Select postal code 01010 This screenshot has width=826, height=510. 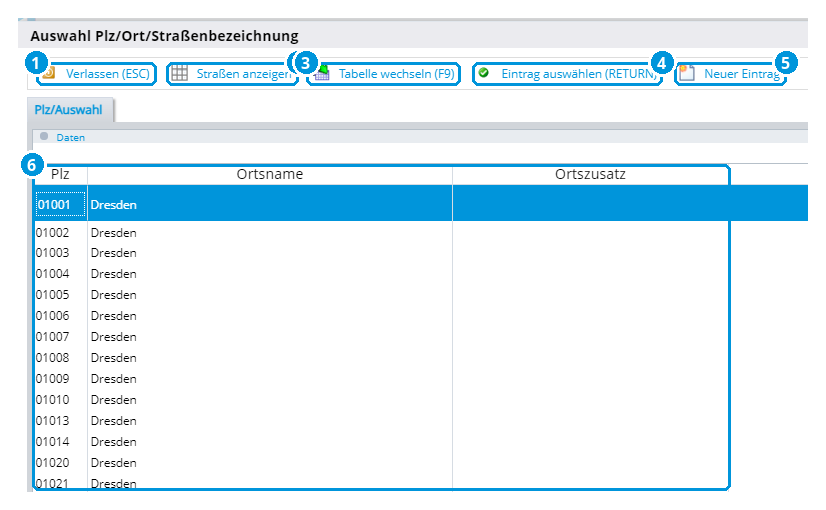point(53,400)
